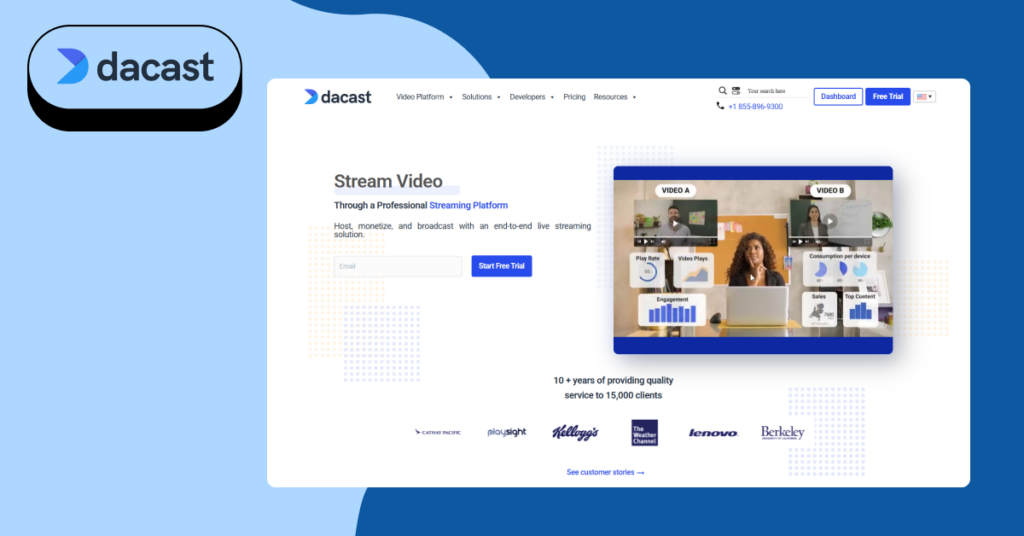The width and height of the screenshot is (1024, 536).
Task: Expand the Resources menu
Action: [x=615, y=97]
